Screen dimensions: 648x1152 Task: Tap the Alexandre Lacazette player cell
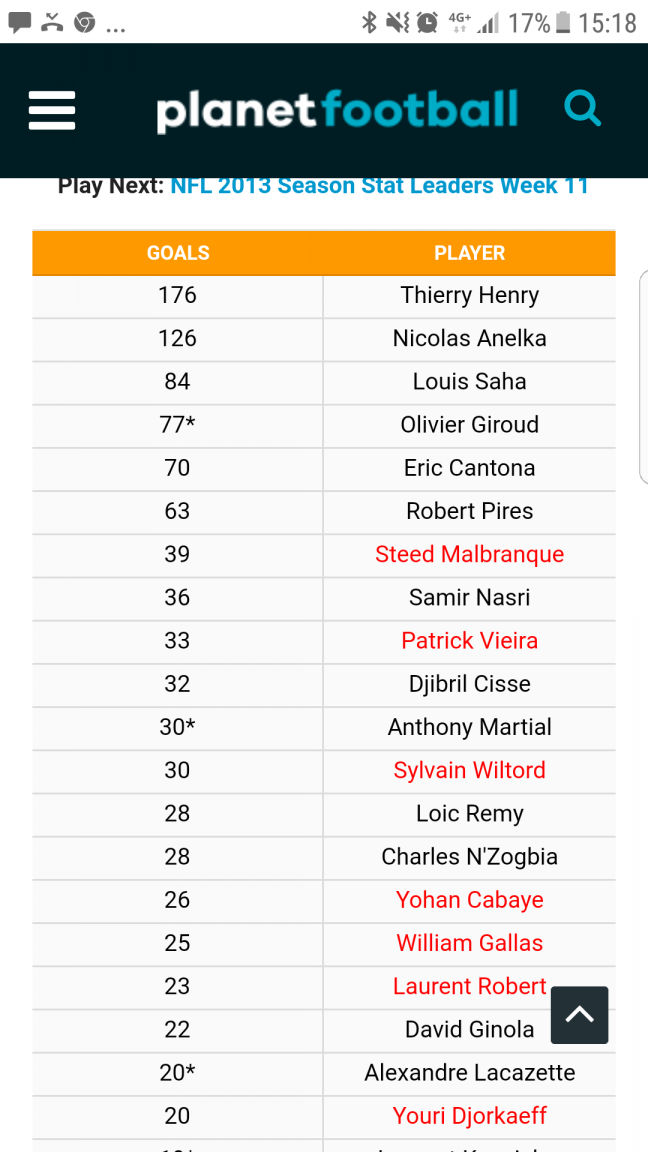point(469,1072)
